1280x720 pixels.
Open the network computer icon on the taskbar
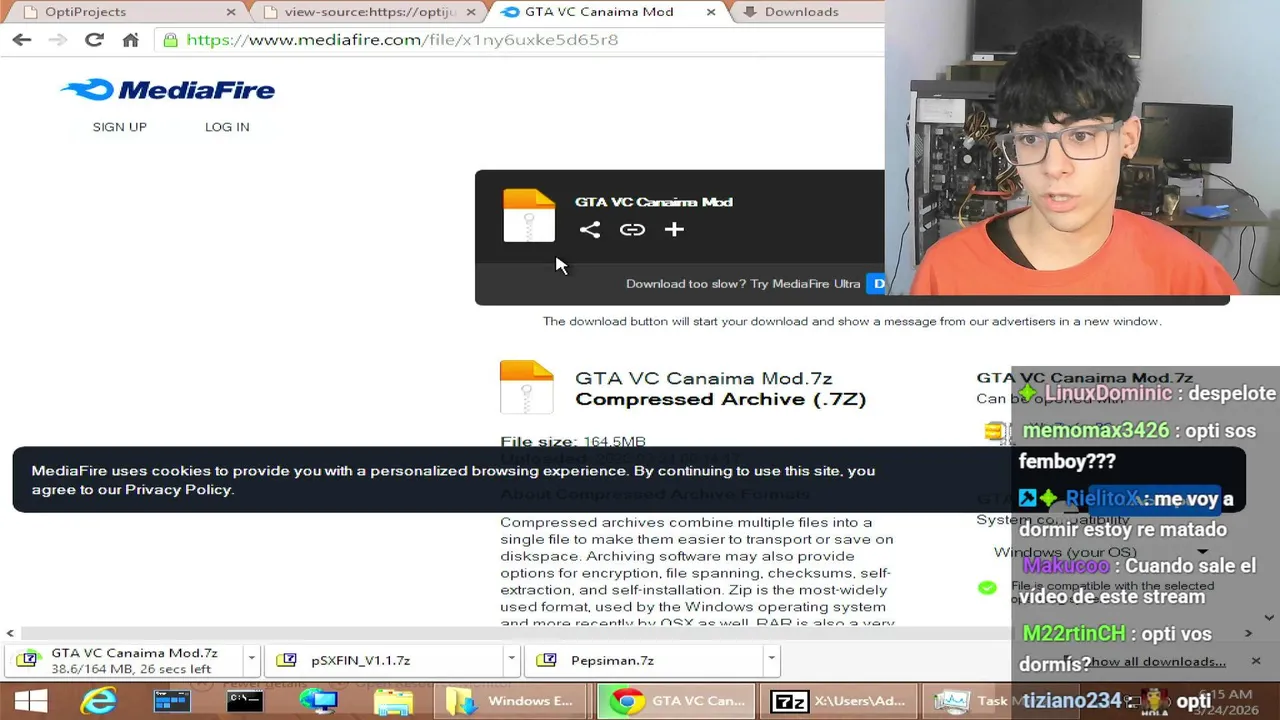(319, 701)
